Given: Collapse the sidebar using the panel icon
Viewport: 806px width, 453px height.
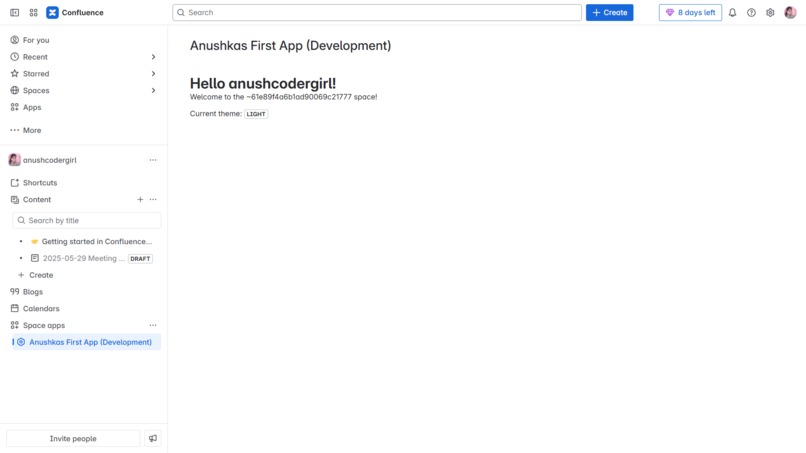Looking at the screenshot, I should (x=14, y=12).
